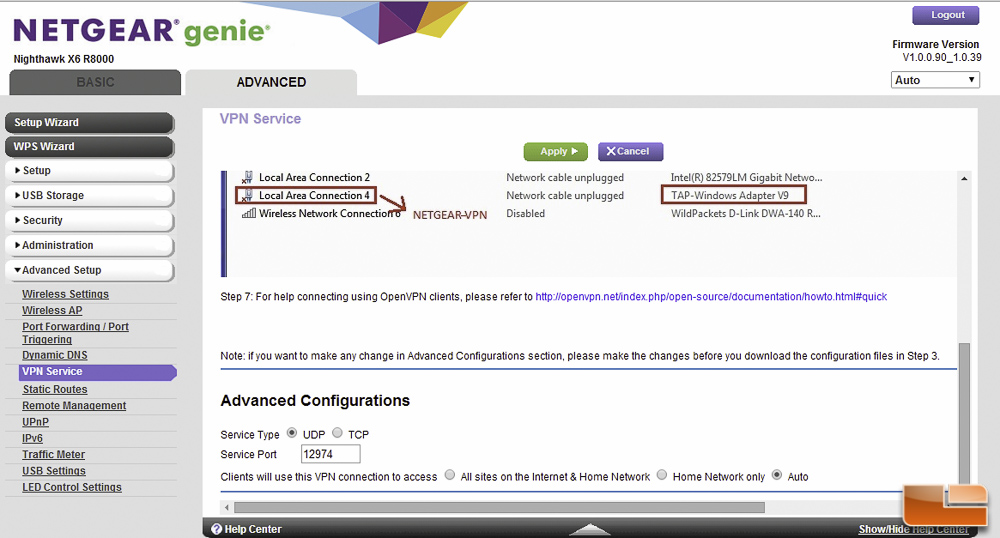The height and width of the screenshot is (538, 1000).
Task: Click the Service Port input field
Action: point(330,454)
